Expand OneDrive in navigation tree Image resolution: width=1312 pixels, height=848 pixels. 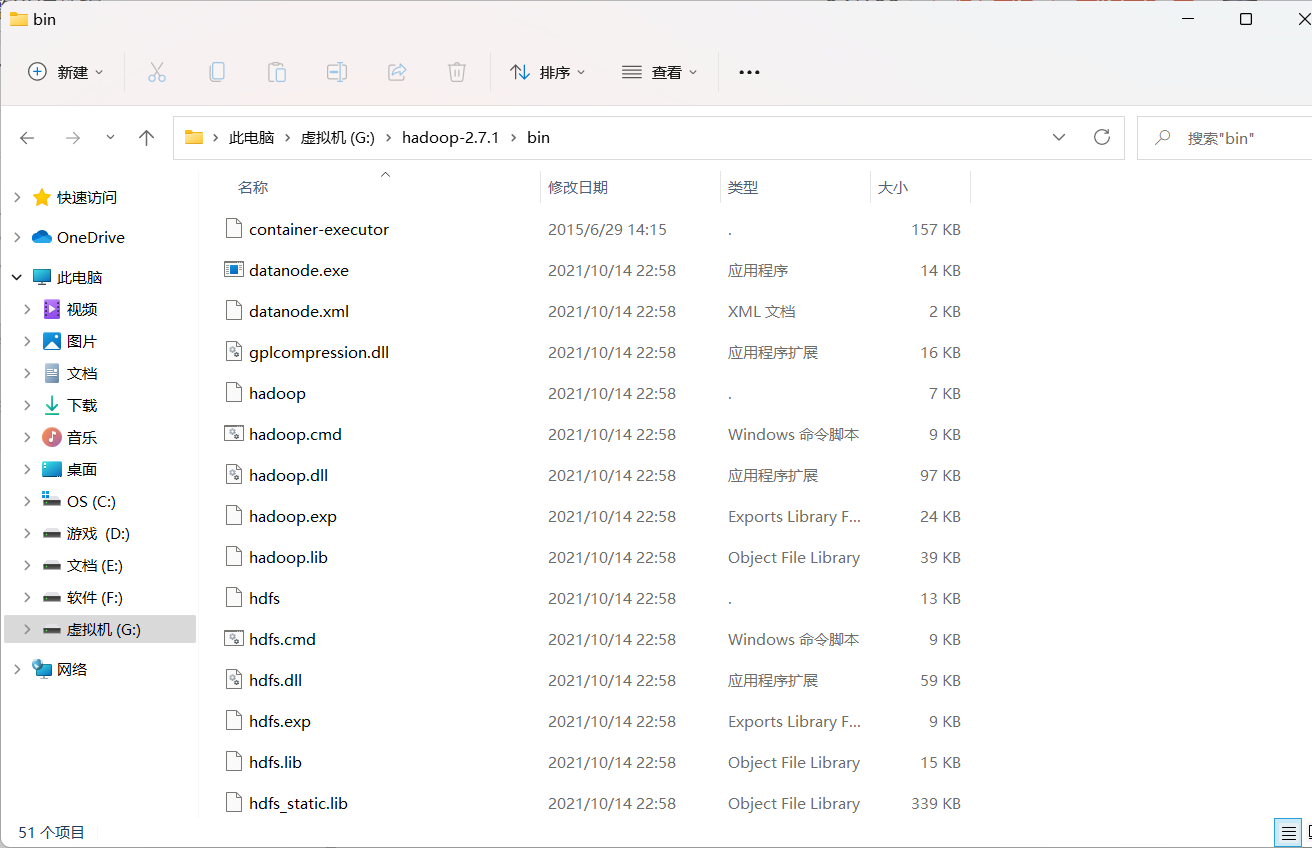click(x=16, y=237)
